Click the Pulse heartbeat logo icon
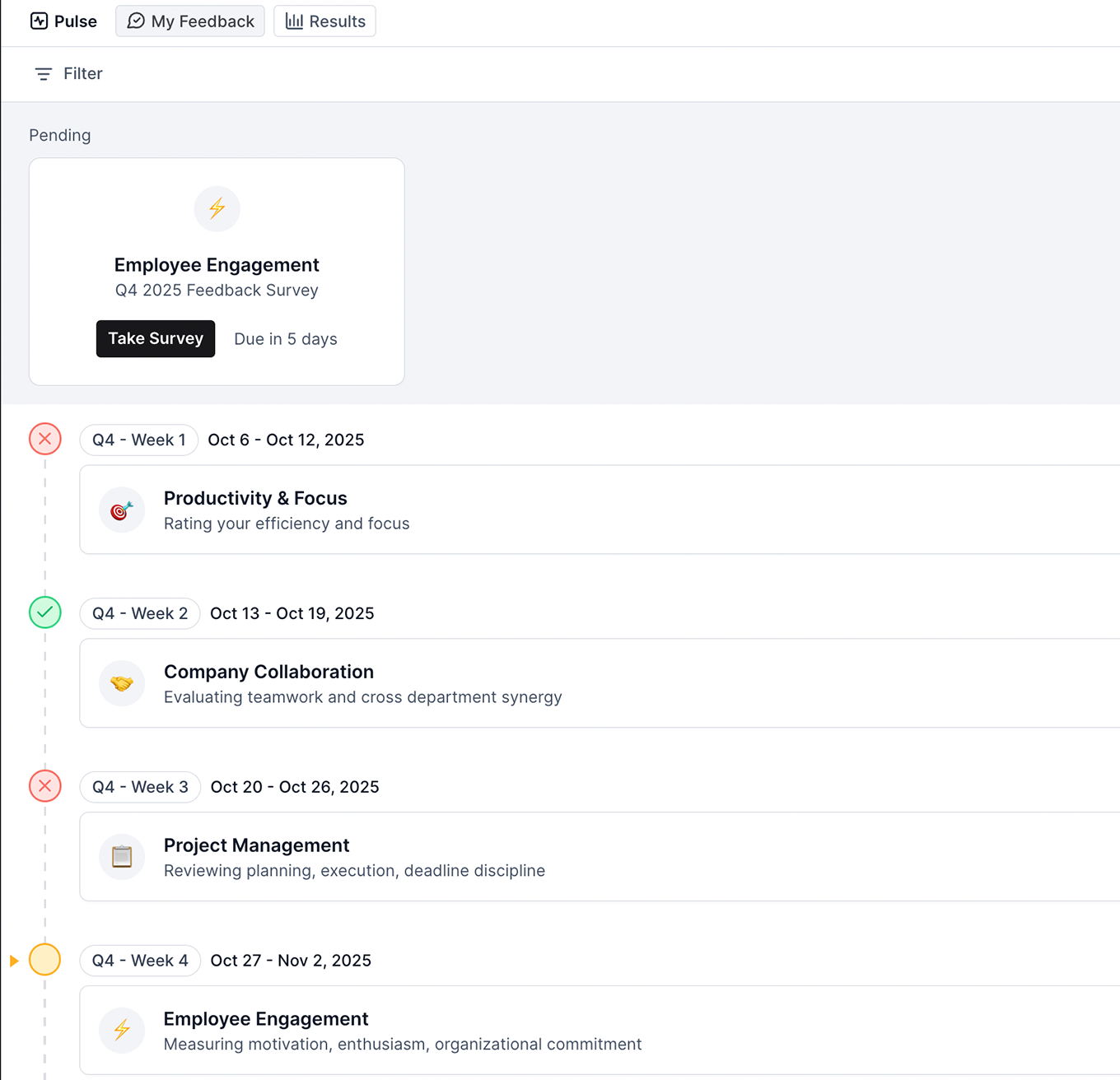Screen dimensions: 1120x1080 click(39, 21)
